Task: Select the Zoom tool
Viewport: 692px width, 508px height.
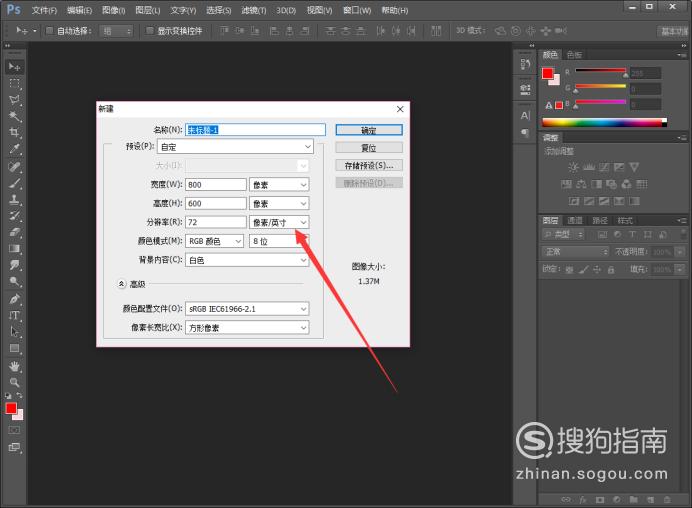Action: coord(14,382)
